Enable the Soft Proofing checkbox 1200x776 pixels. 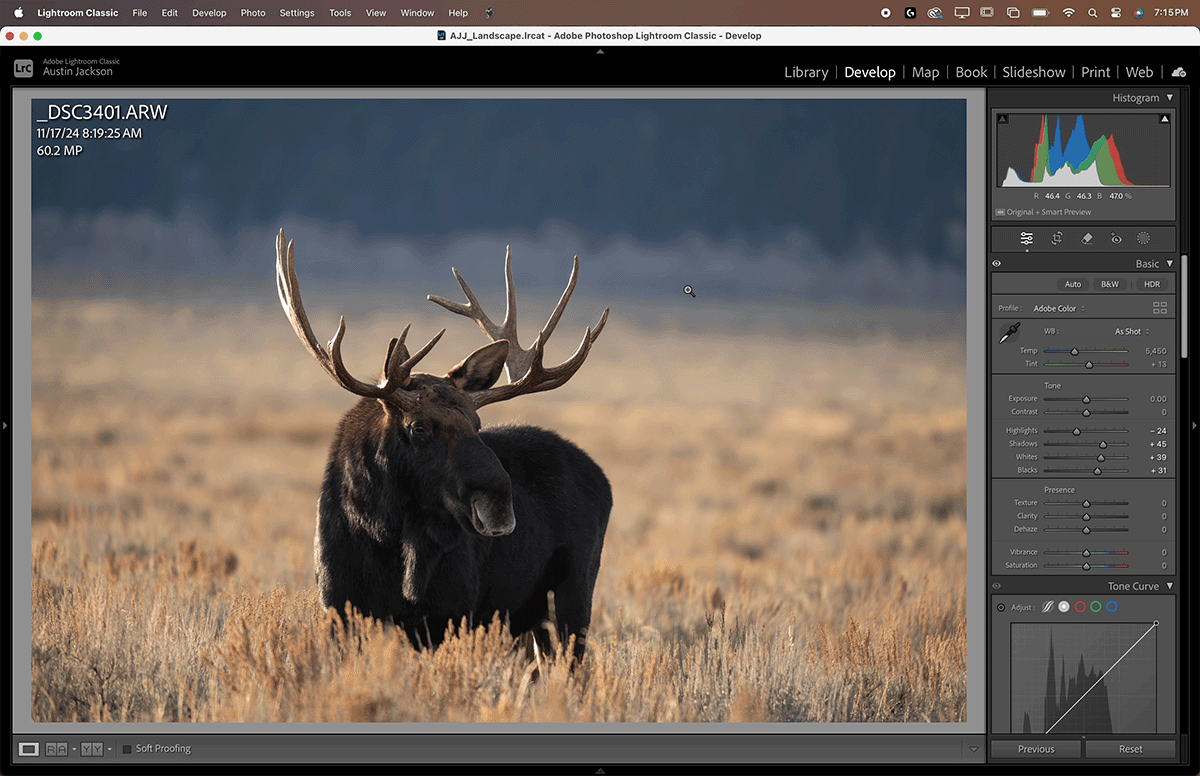[x=127, y=749]
